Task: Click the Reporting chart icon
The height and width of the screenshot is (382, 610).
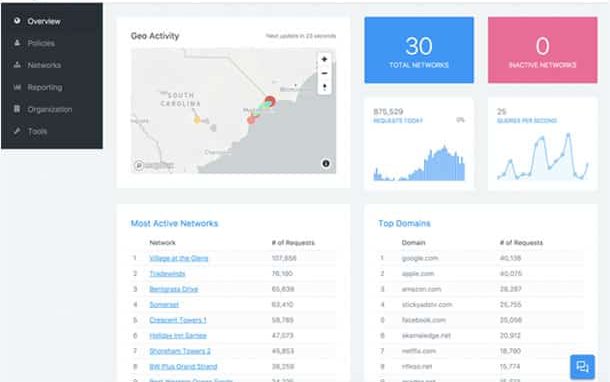Action: click(x=17, y=87)
